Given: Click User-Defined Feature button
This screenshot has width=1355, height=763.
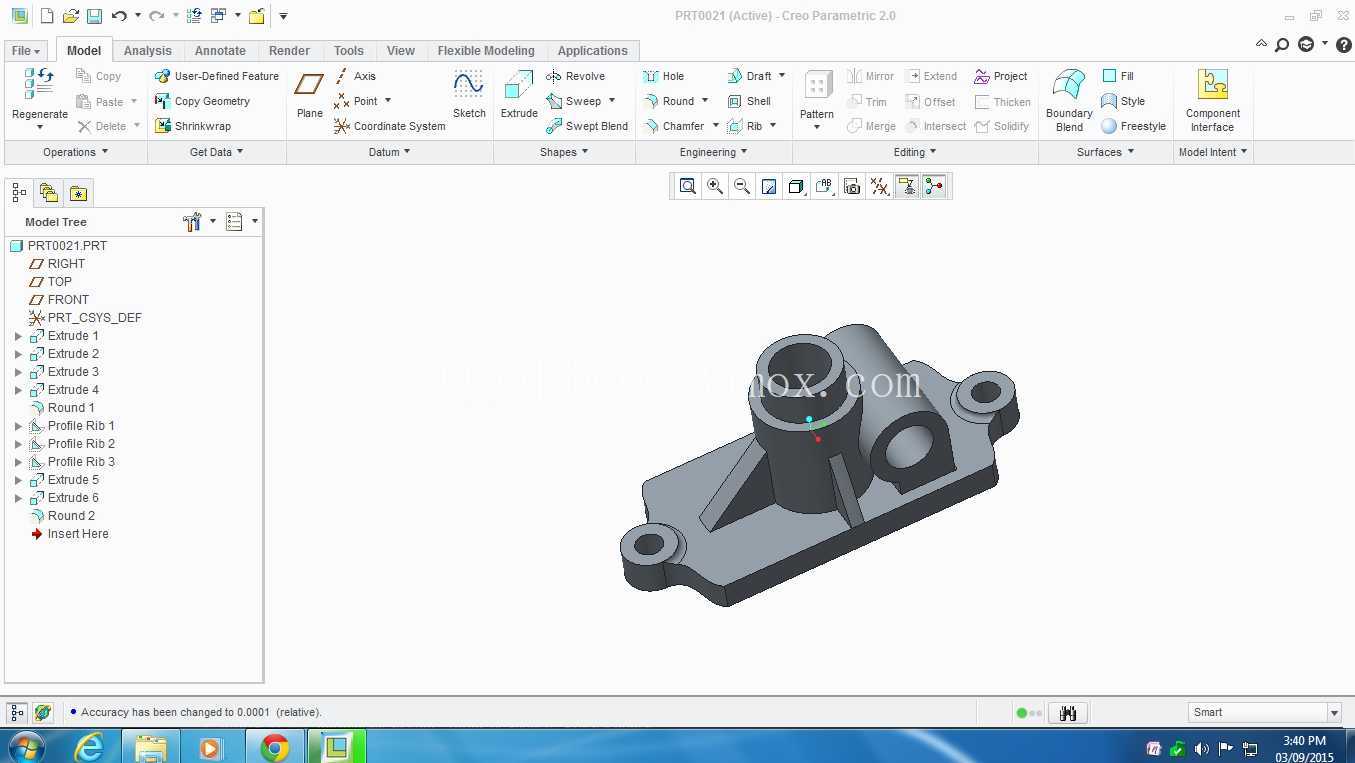Looking at the screenshot, I should (x=217, y=76).
